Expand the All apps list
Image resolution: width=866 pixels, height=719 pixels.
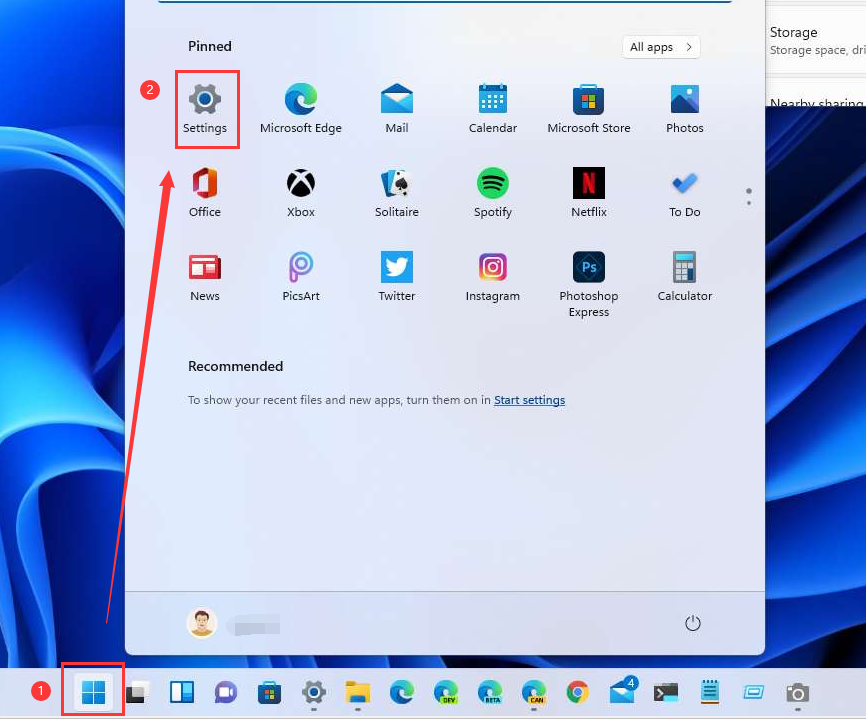coord(661,47)
